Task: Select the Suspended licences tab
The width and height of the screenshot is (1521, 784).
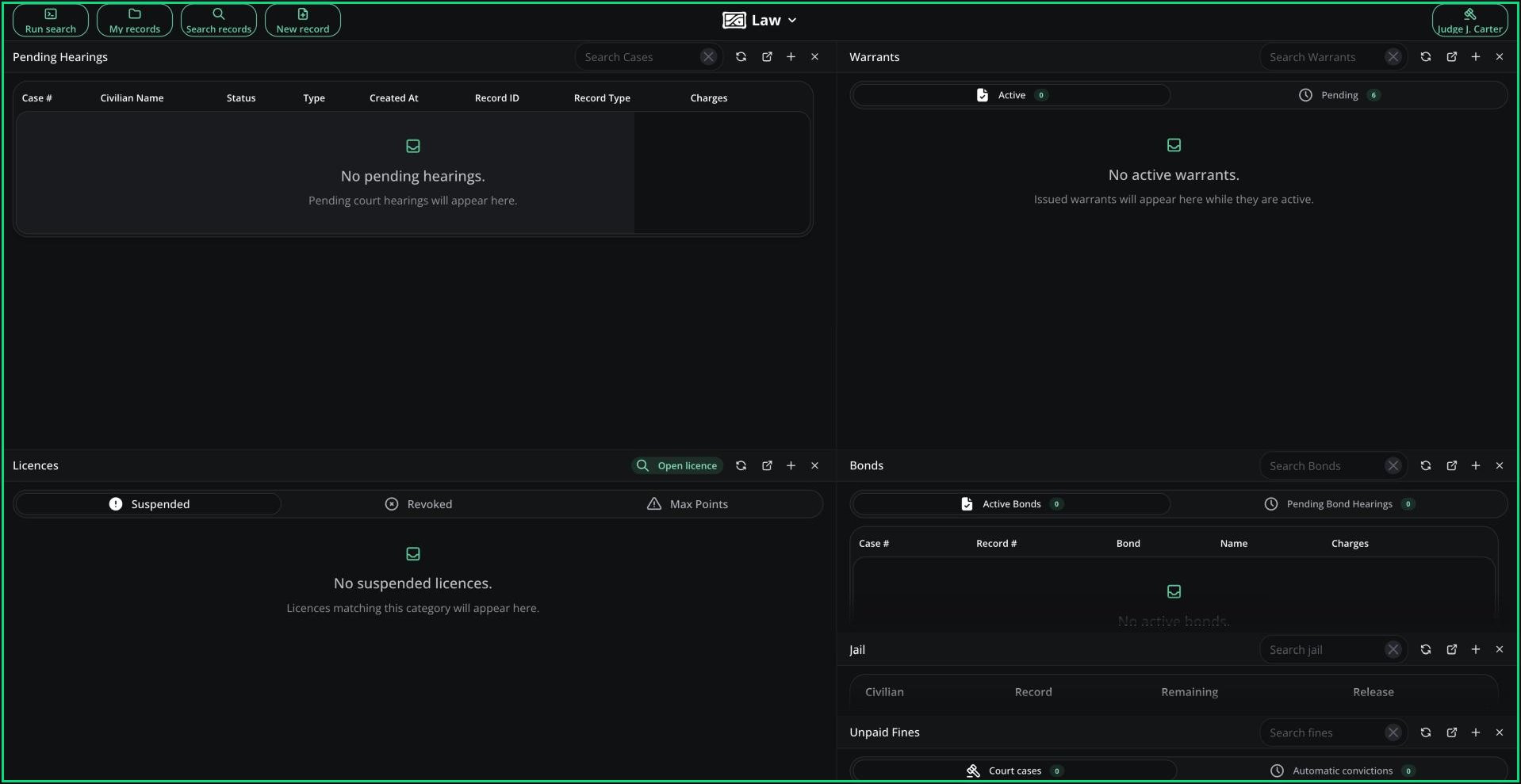Action: (x=148, y=504)
